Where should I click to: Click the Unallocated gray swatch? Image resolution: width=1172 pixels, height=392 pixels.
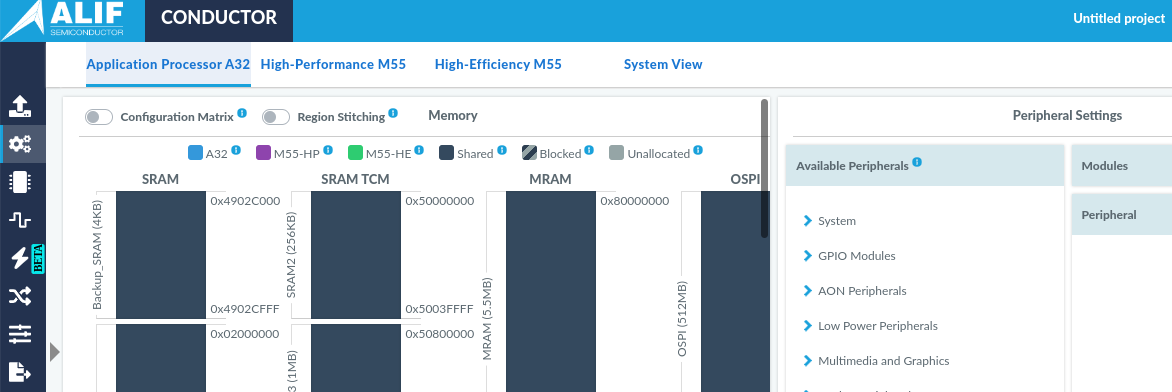pos(617,153)
